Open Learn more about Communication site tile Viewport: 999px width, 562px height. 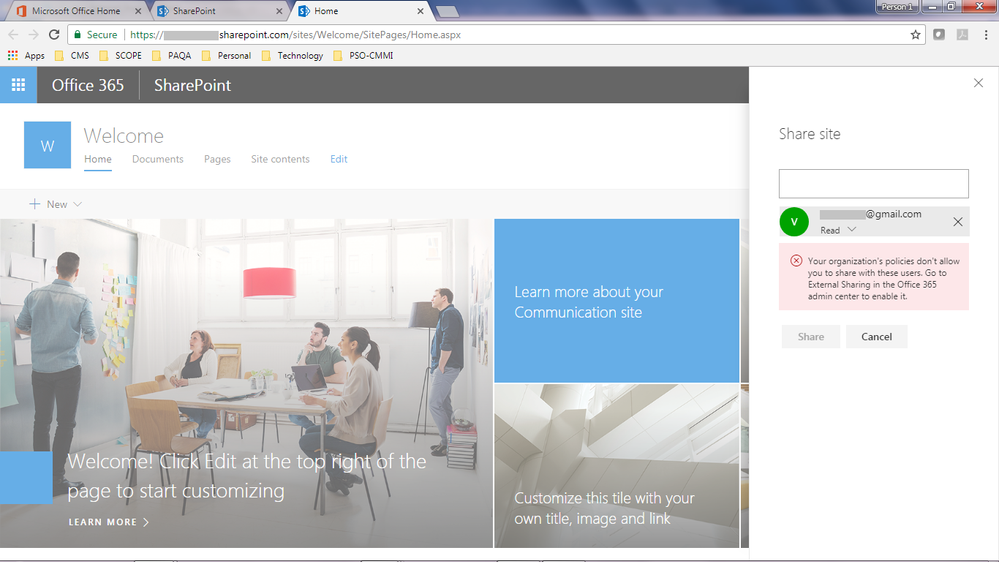pos(617,301)
